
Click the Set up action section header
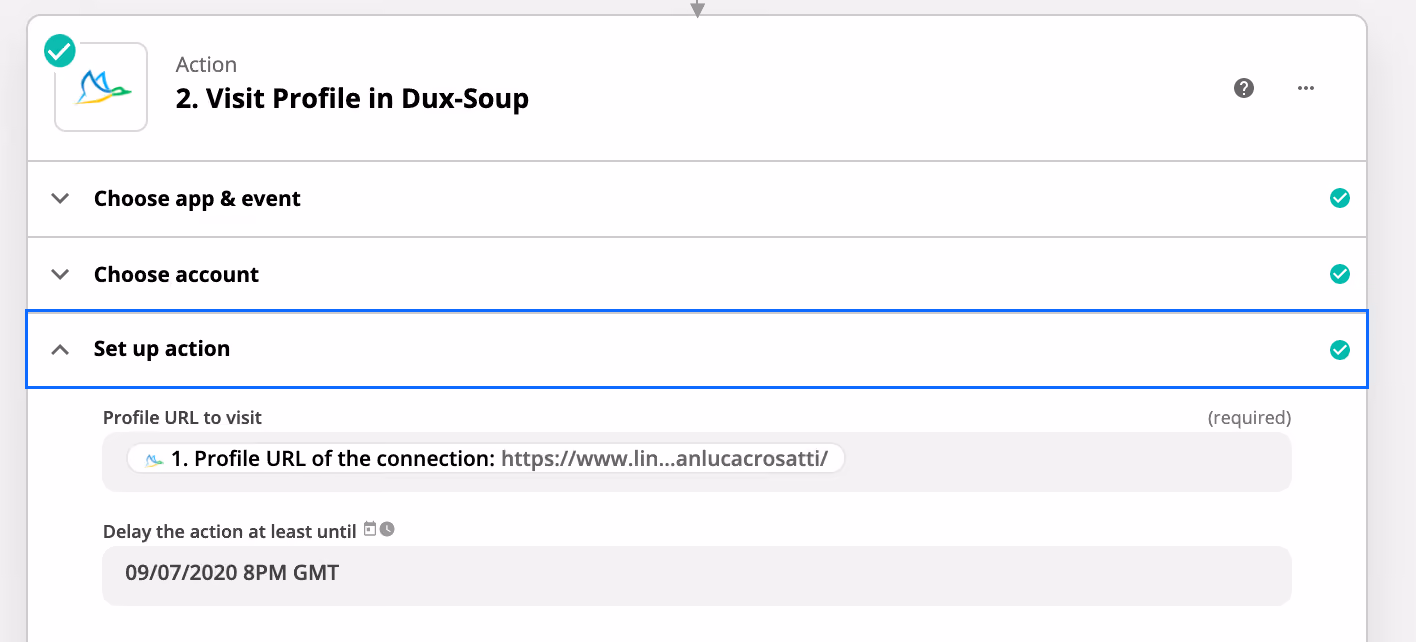(697, 349)
